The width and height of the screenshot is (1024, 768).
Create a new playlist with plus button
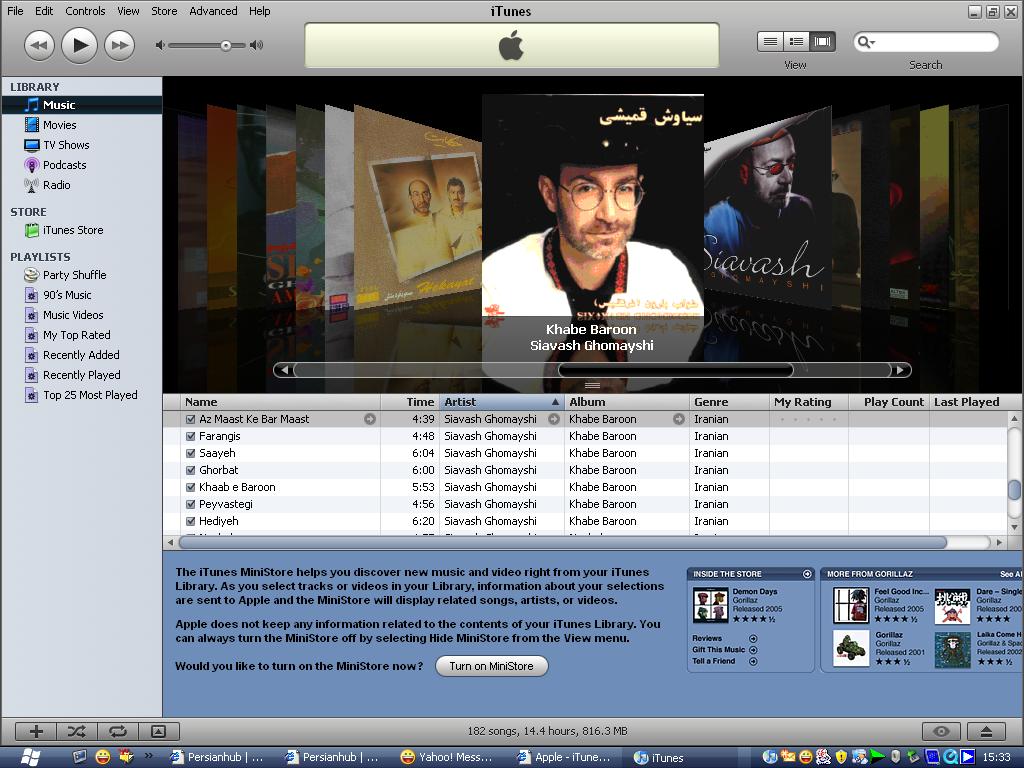coord(36,731)
